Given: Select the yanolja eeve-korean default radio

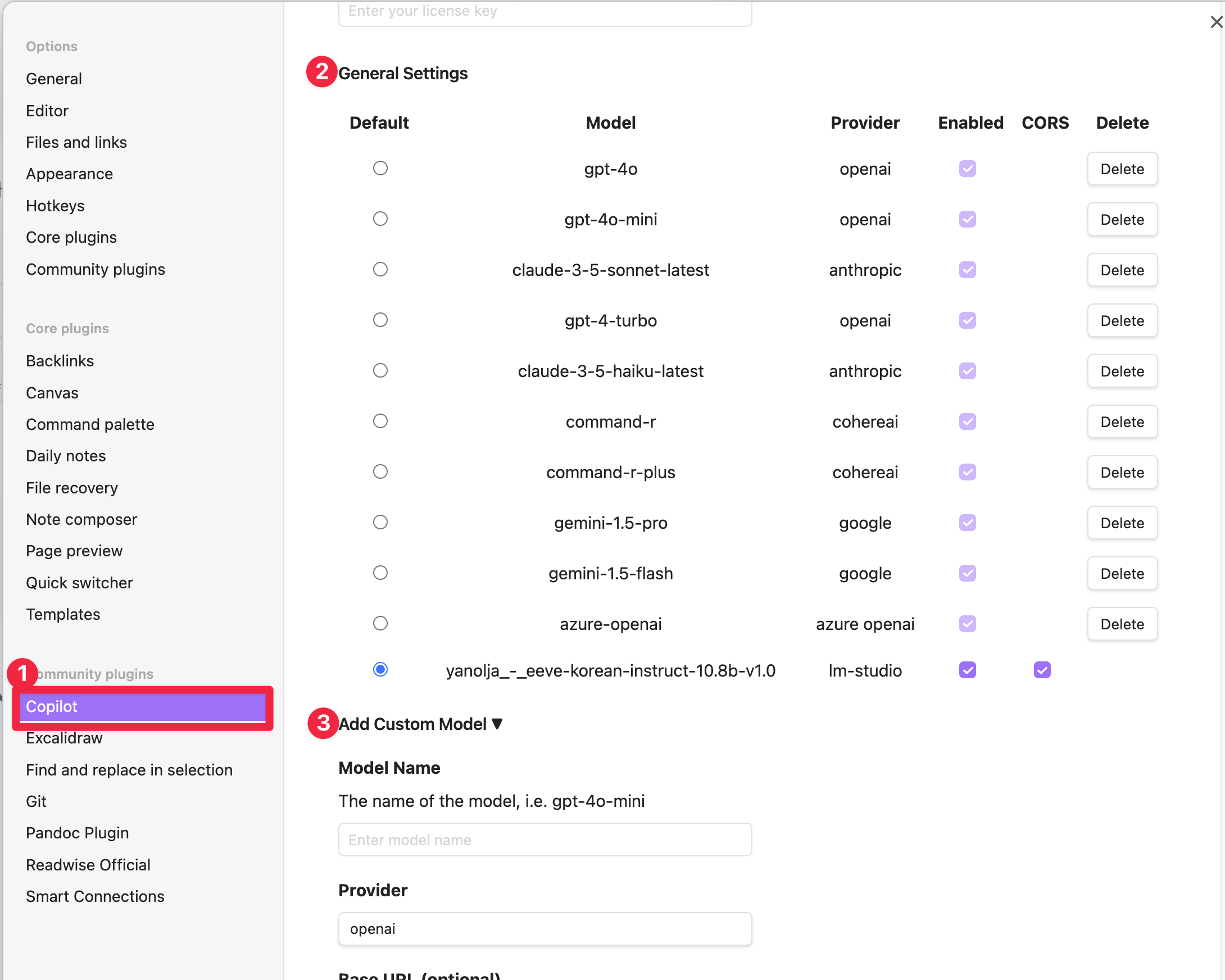Looking at the screenshot, I should 380,669.
